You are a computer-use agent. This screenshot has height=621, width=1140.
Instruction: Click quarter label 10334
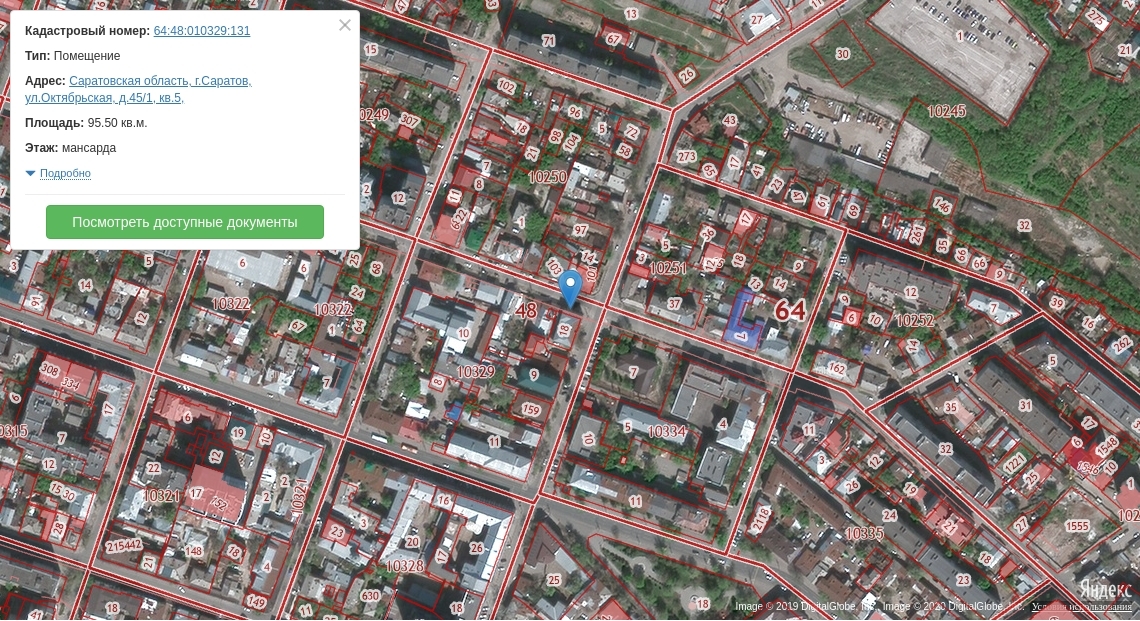coord(667,431)
